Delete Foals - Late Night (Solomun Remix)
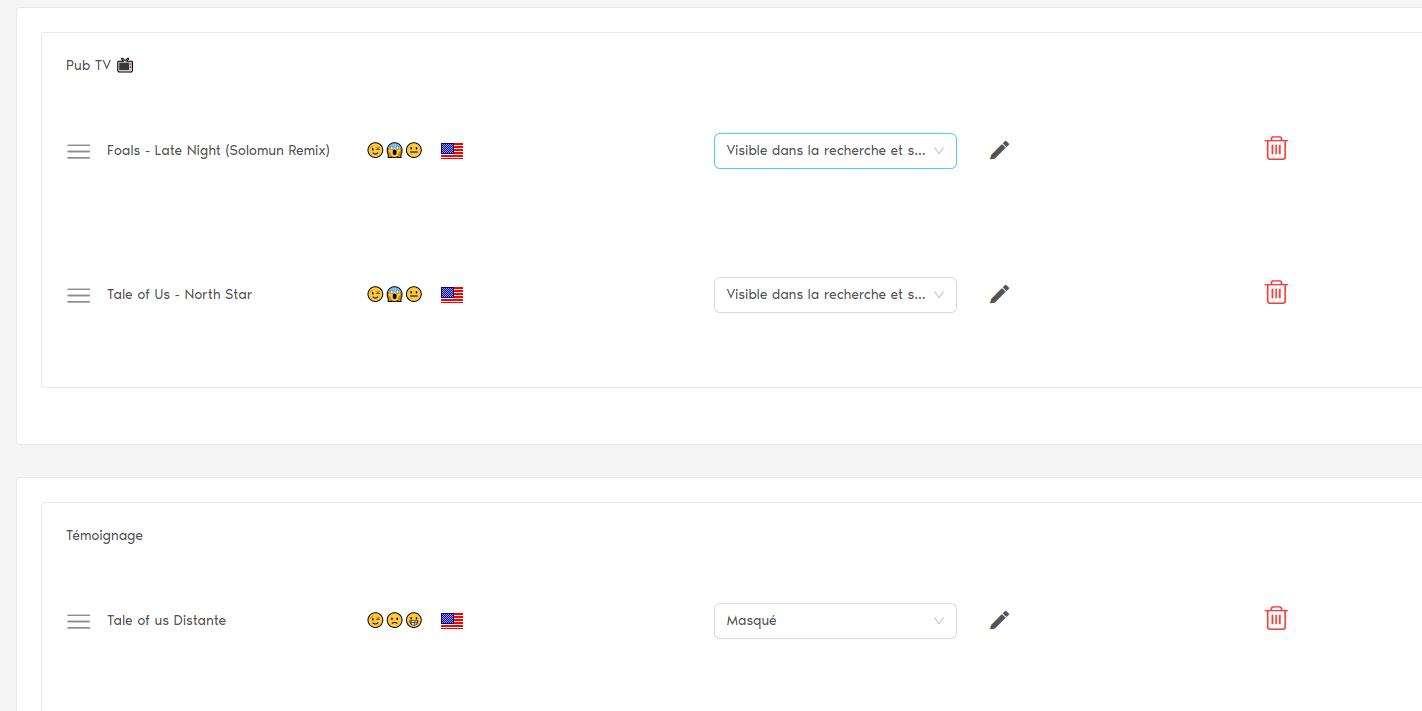 [x=1275, y=149]
